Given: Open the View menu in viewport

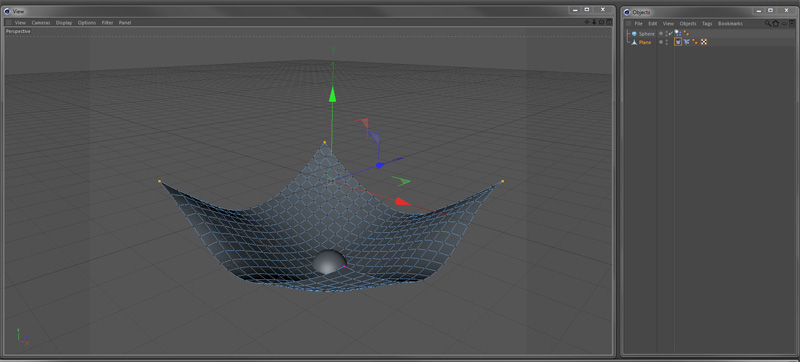Looking at the screenshot, I should click(20, 23).
